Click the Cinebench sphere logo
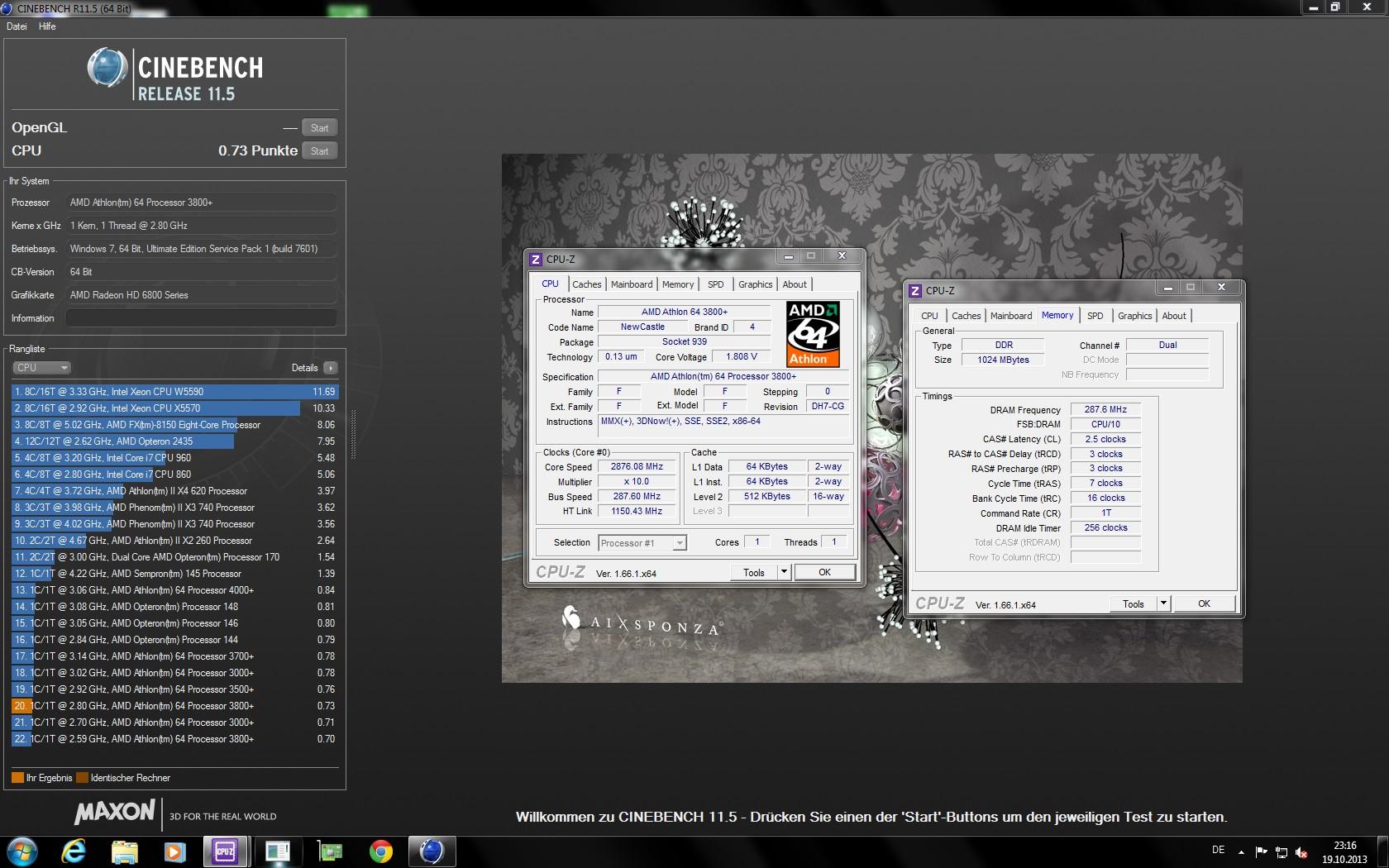The image size is (1389, 868). click(107, 68)
